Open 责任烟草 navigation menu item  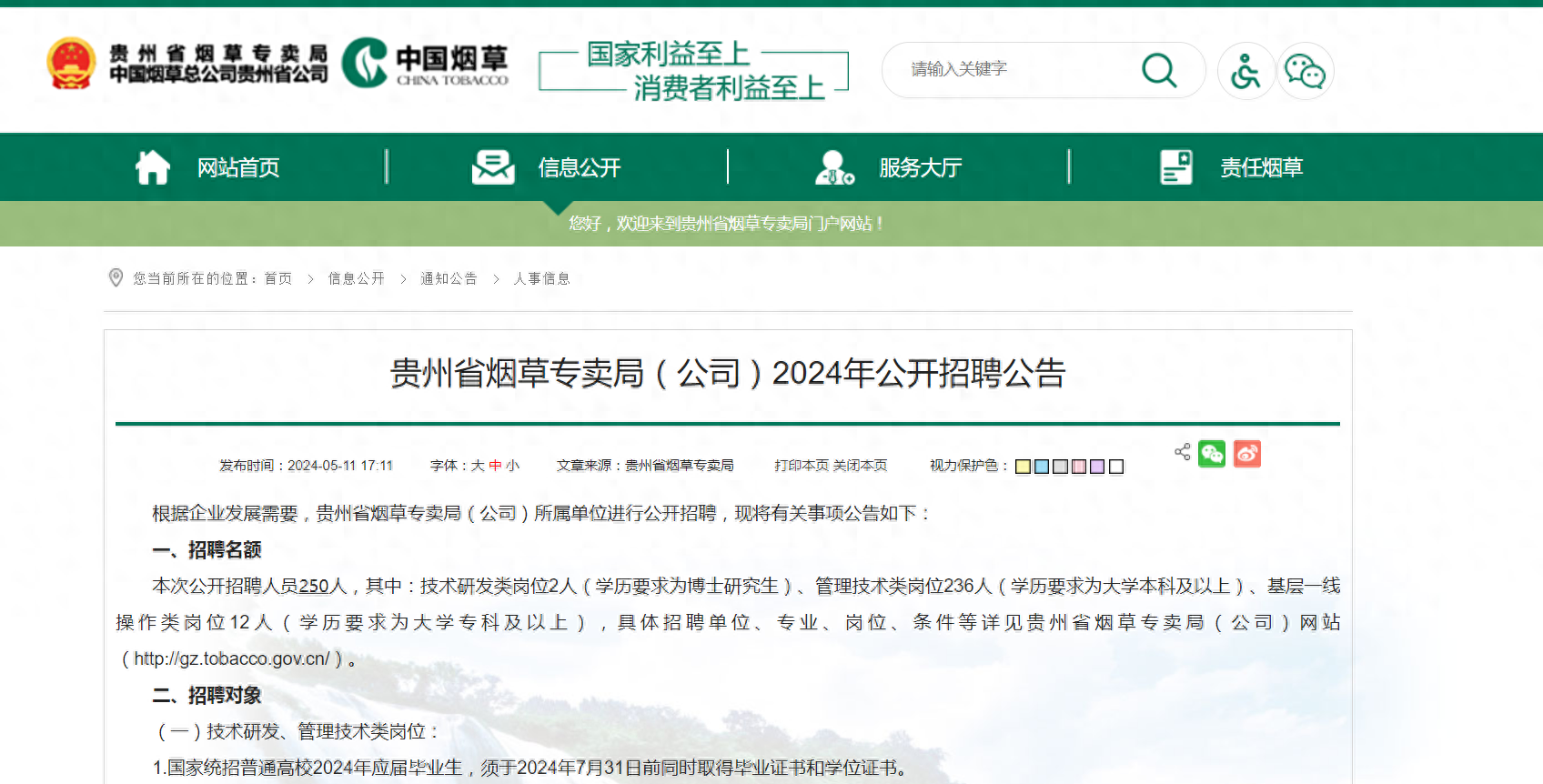(x=1262, y=167)
